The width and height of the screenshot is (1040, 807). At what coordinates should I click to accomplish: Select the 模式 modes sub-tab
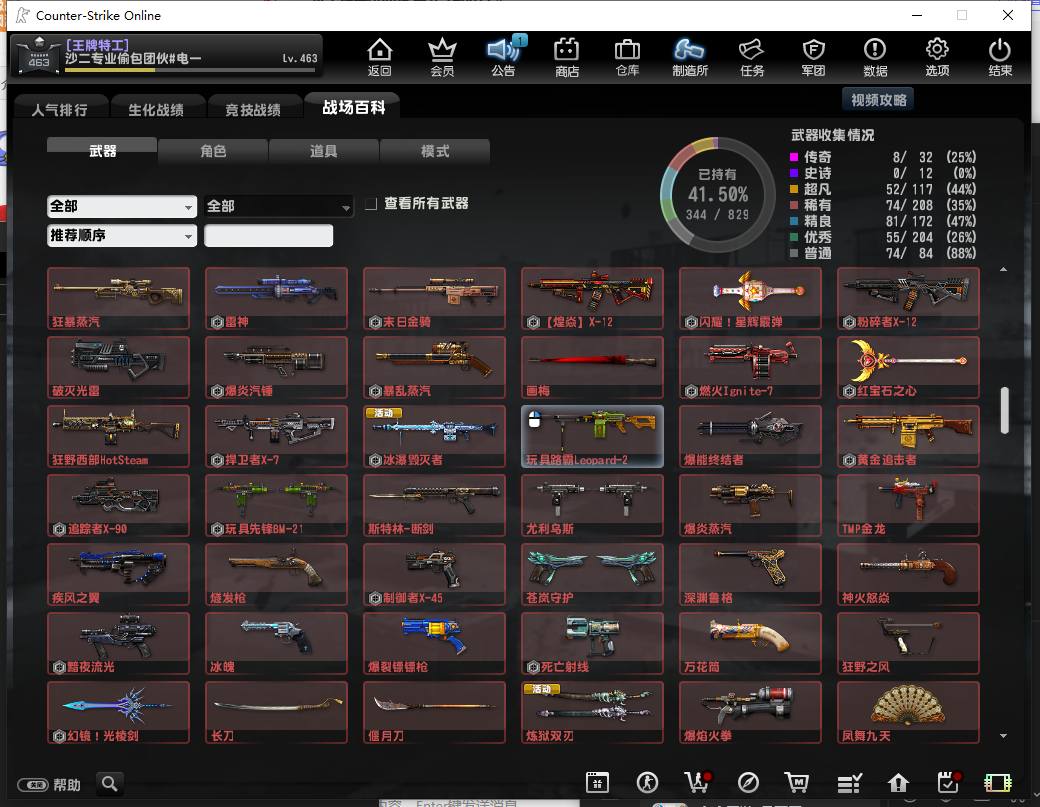435,151
